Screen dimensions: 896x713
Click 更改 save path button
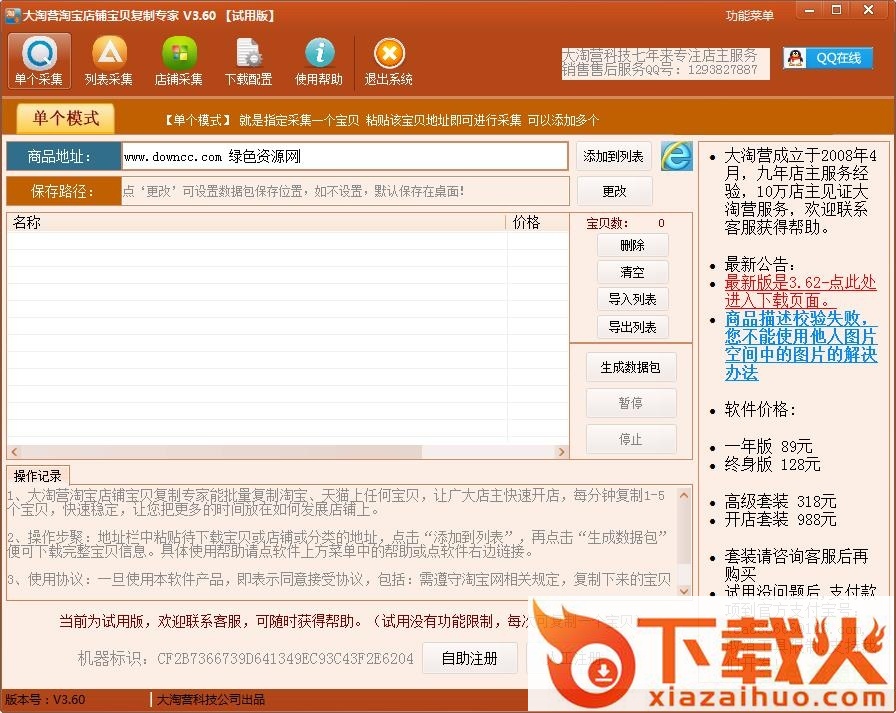(615, 191)
